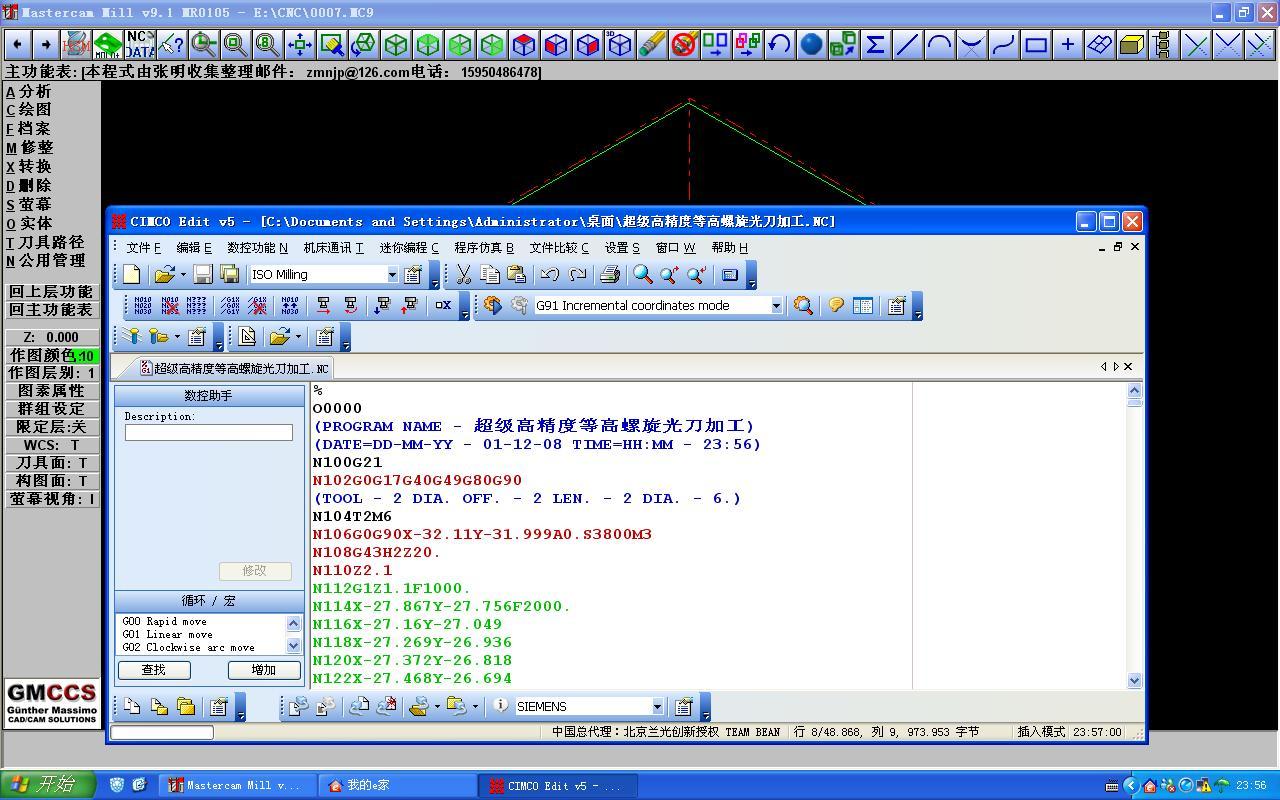Open the 帮助 H menu

point(730,247)
